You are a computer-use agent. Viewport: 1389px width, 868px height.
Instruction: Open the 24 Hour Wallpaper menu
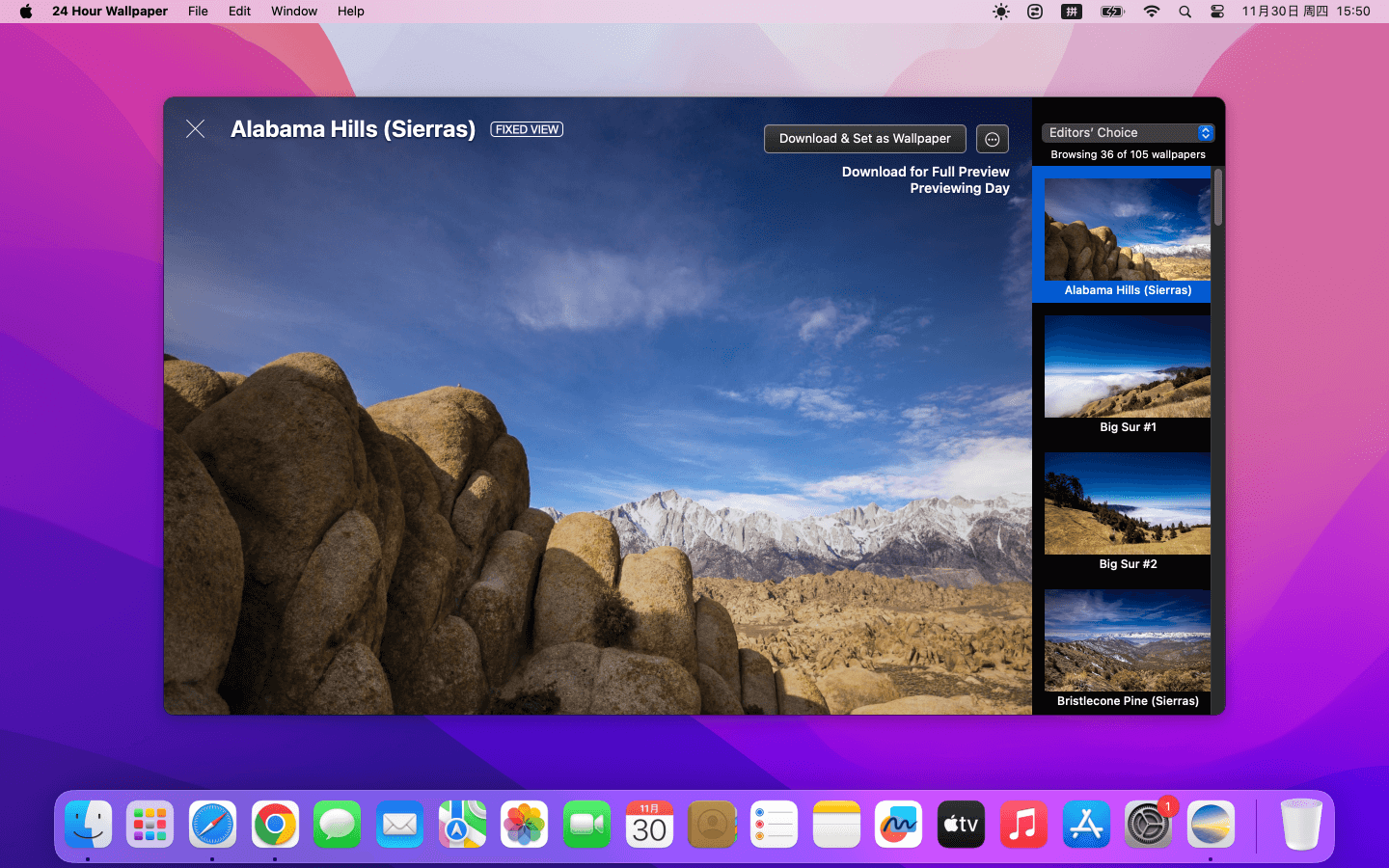click(110, 12)
